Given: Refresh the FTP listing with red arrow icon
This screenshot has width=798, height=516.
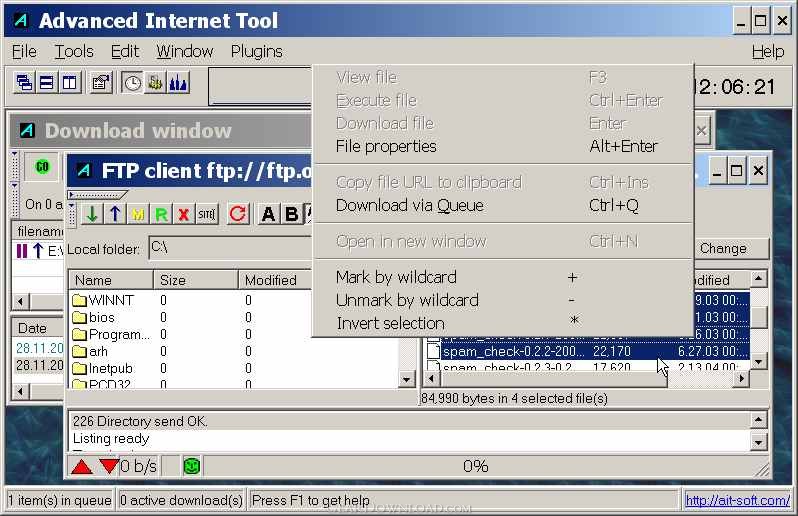Looking at the screenshot, I should click(237, 213).
